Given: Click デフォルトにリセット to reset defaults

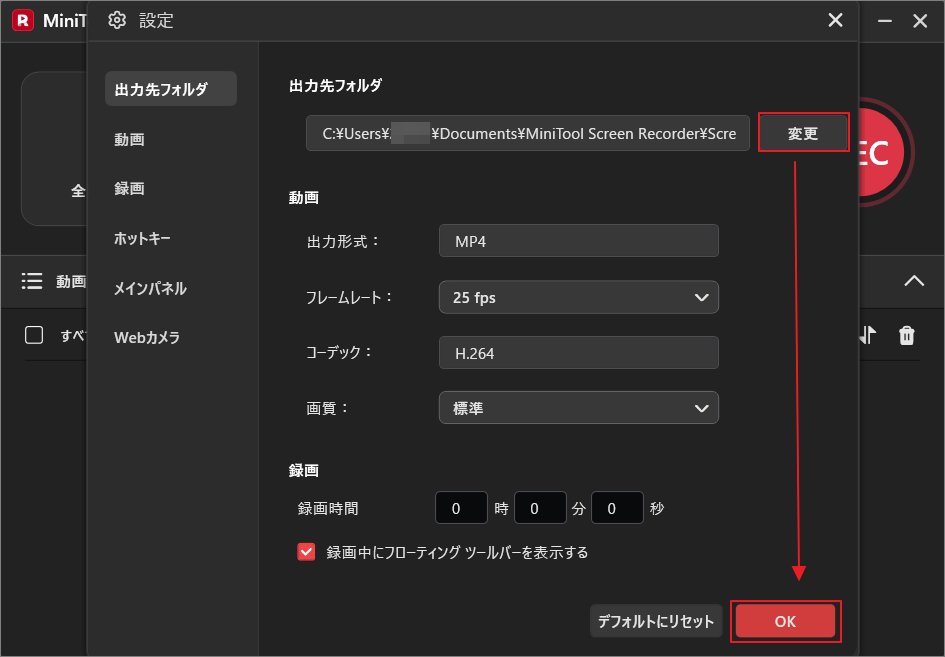Looking at the screenshot, I should [x=656, y=620].
